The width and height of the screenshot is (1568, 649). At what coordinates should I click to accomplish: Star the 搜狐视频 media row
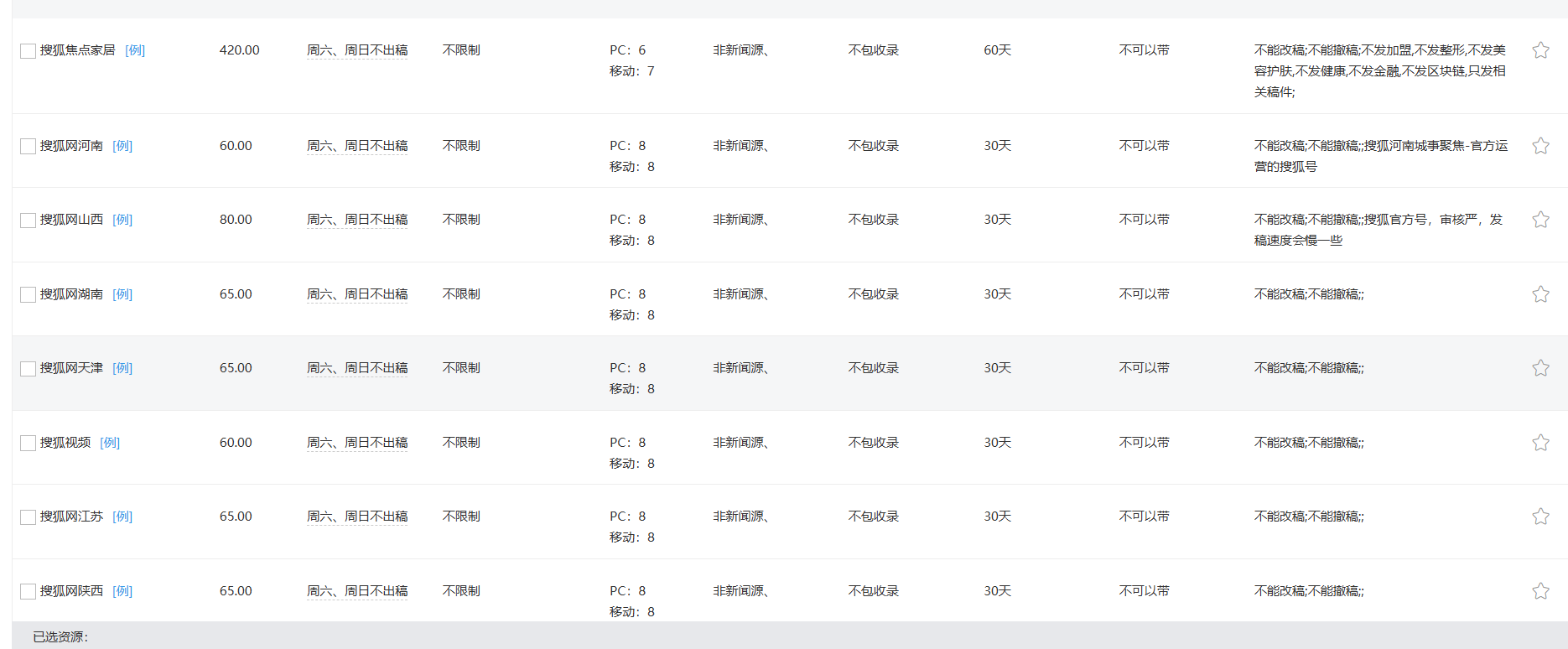pos(1540,443)
